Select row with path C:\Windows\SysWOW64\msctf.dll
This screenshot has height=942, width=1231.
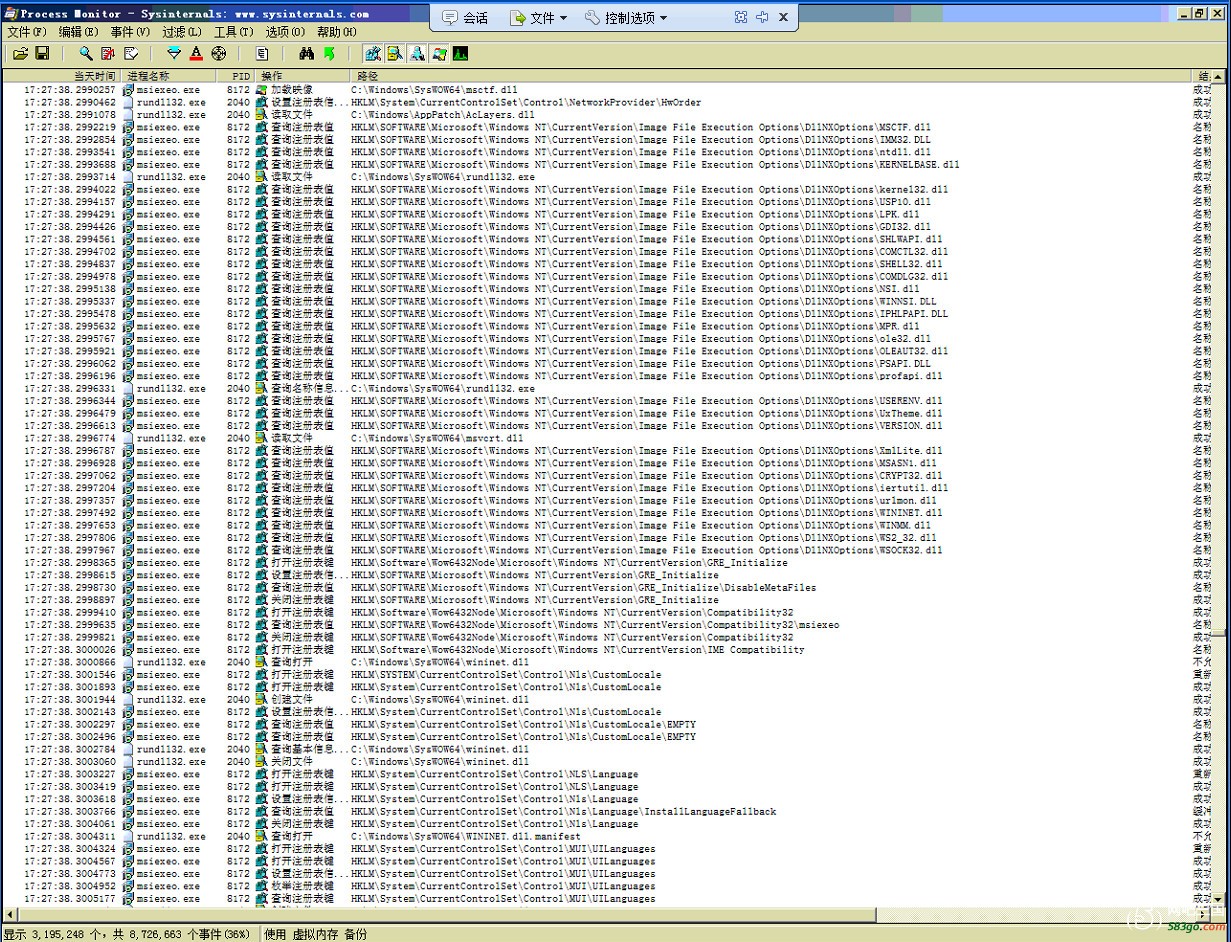pos(607,90)
